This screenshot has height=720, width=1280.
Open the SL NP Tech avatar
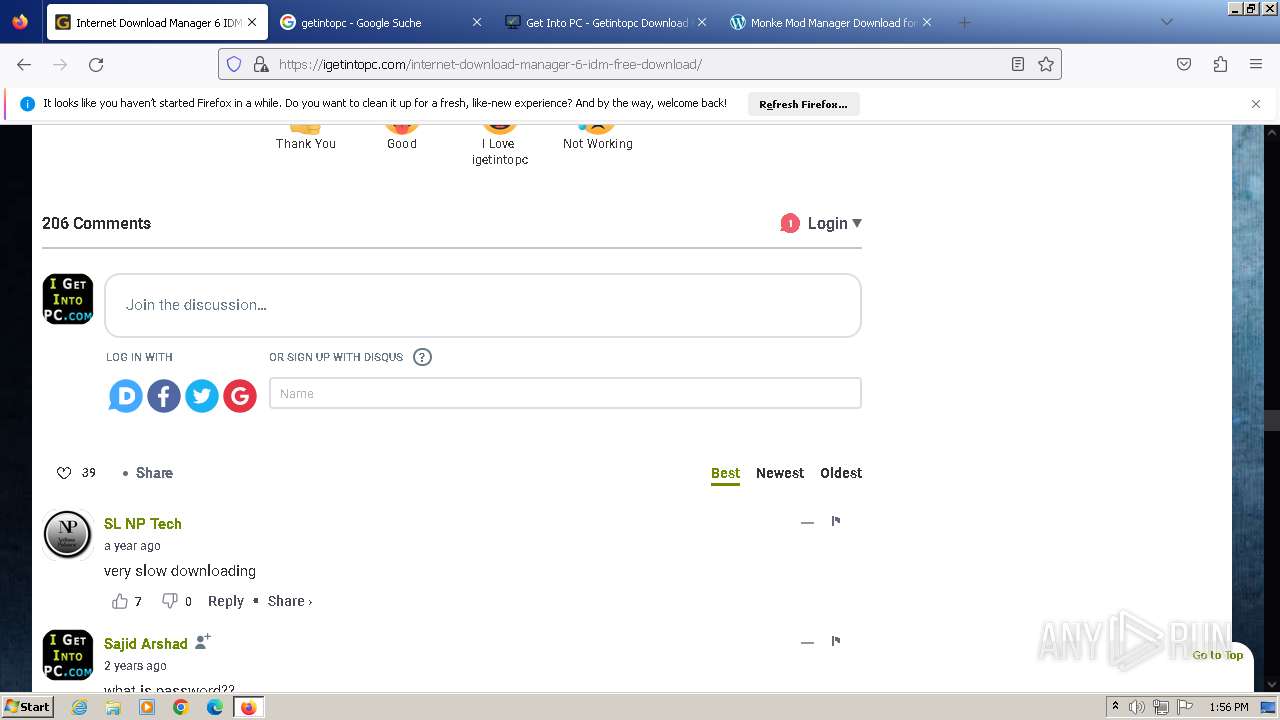point(68,534)
